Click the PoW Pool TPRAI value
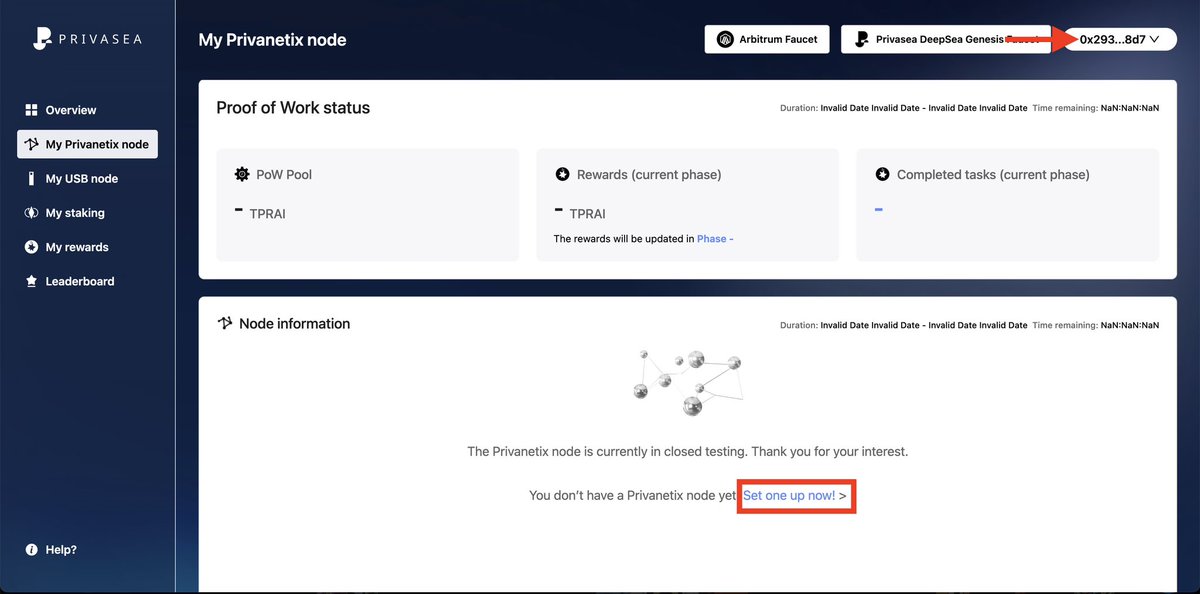This screenshot has width=1200, height=594. click(260, 213)
